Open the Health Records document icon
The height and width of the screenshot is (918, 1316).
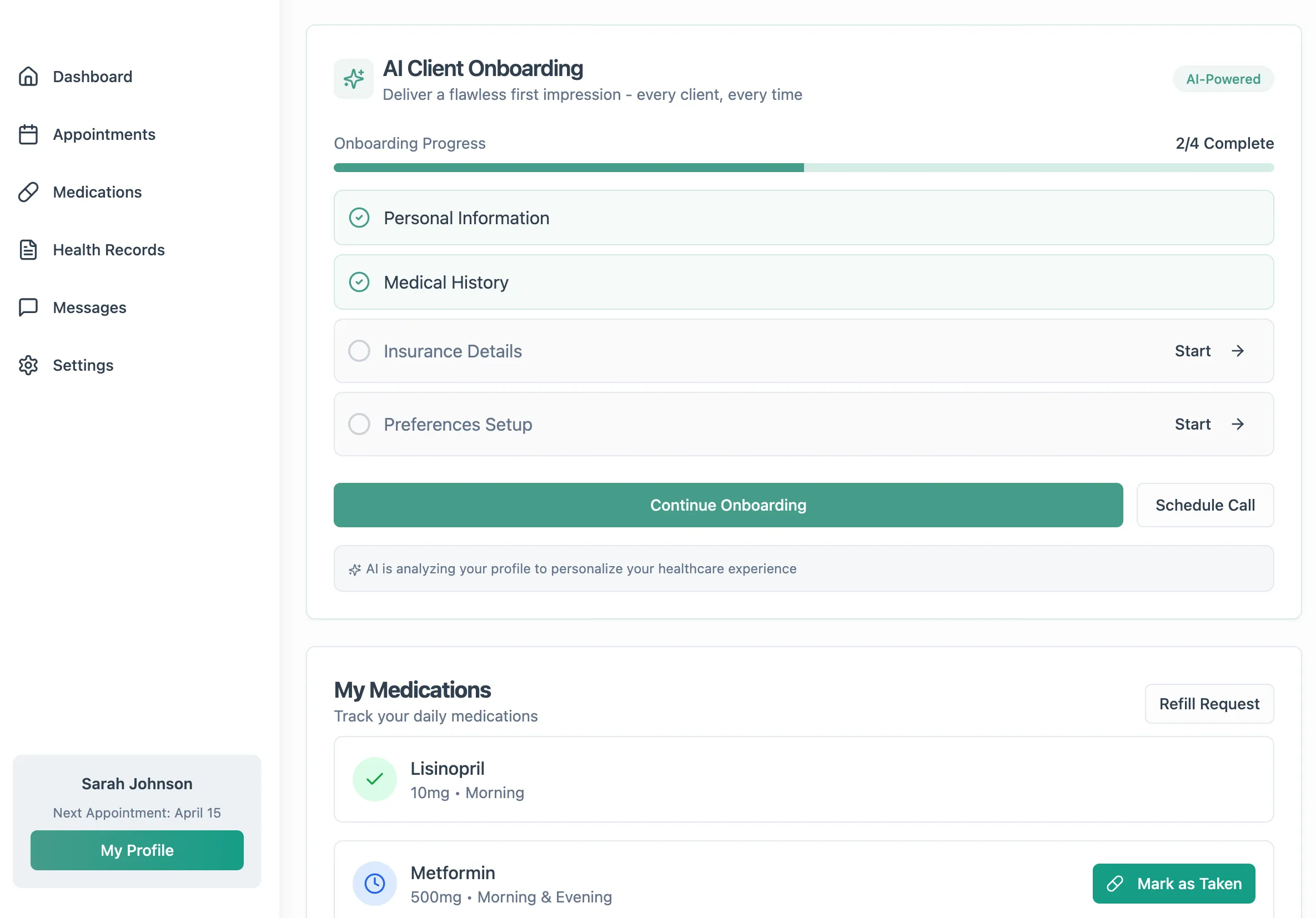coord(28,250)
